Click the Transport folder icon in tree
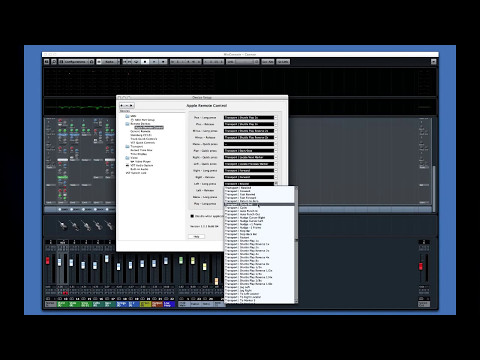The image size is (480, 360). pos(127,146)
